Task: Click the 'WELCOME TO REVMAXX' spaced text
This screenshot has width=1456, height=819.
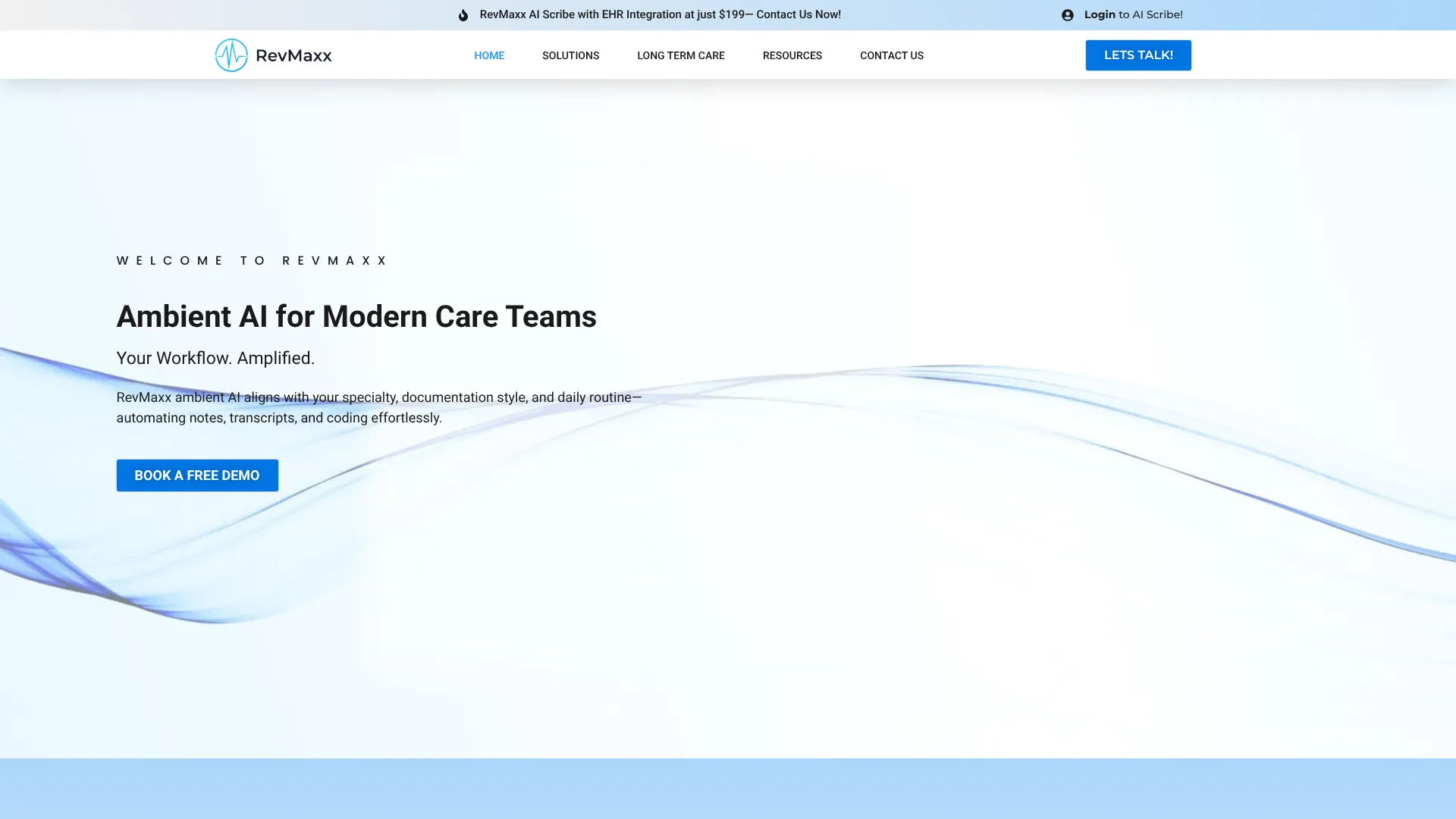Action: click(252, 261)
